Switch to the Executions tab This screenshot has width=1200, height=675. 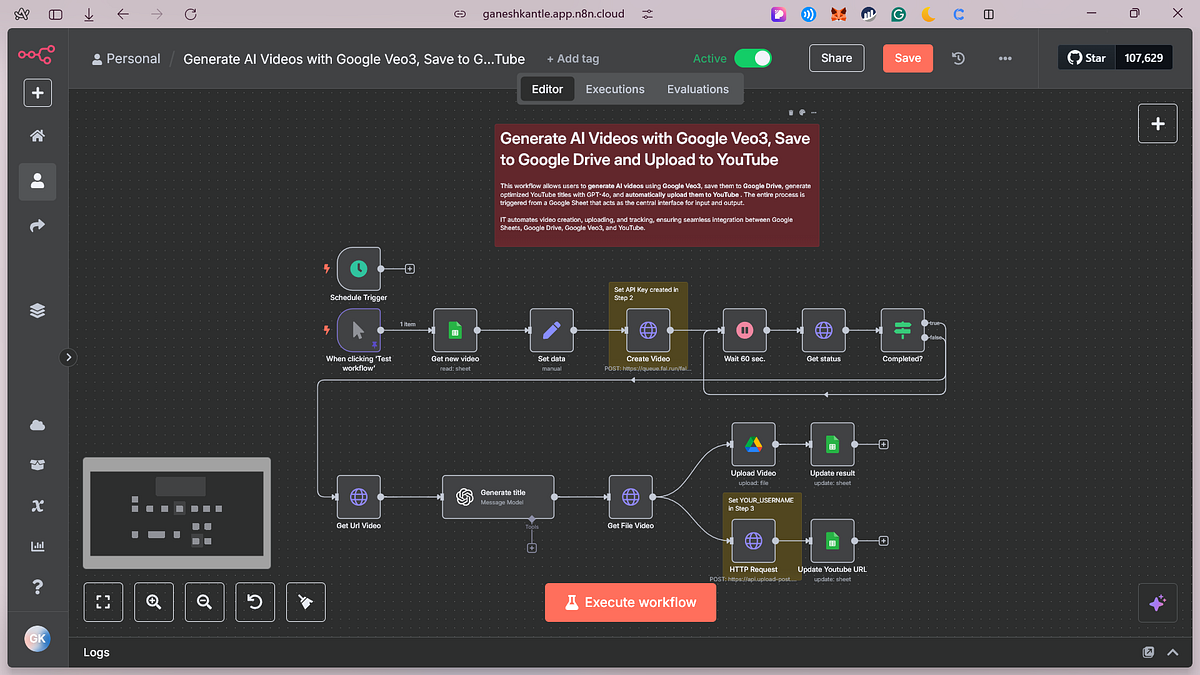(x=614, y=89)
